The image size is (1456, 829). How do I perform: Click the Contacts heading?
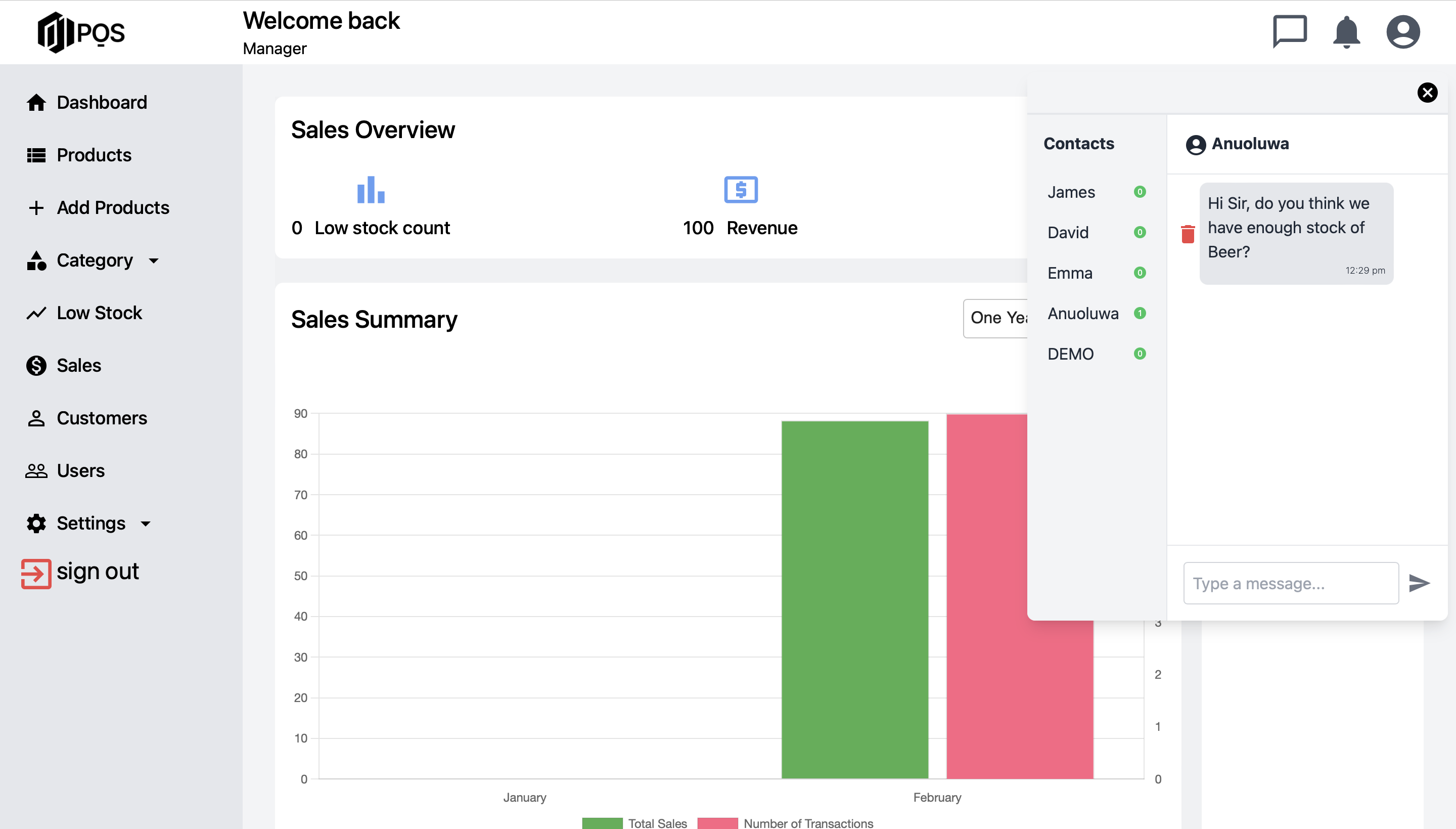[x=1079, y=144]
